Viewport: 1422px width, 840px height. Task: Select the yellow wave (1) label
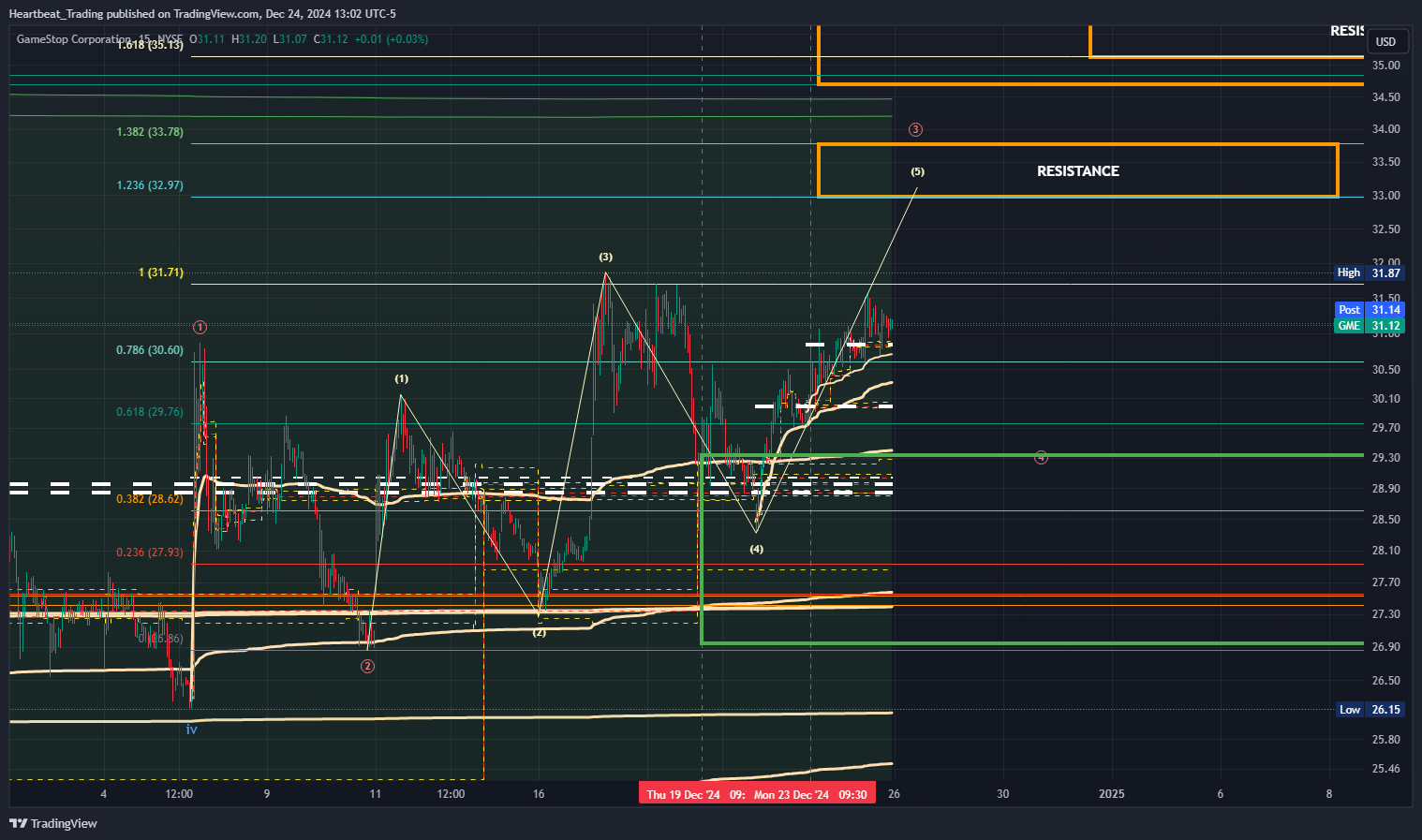click(x=401, y=379)
